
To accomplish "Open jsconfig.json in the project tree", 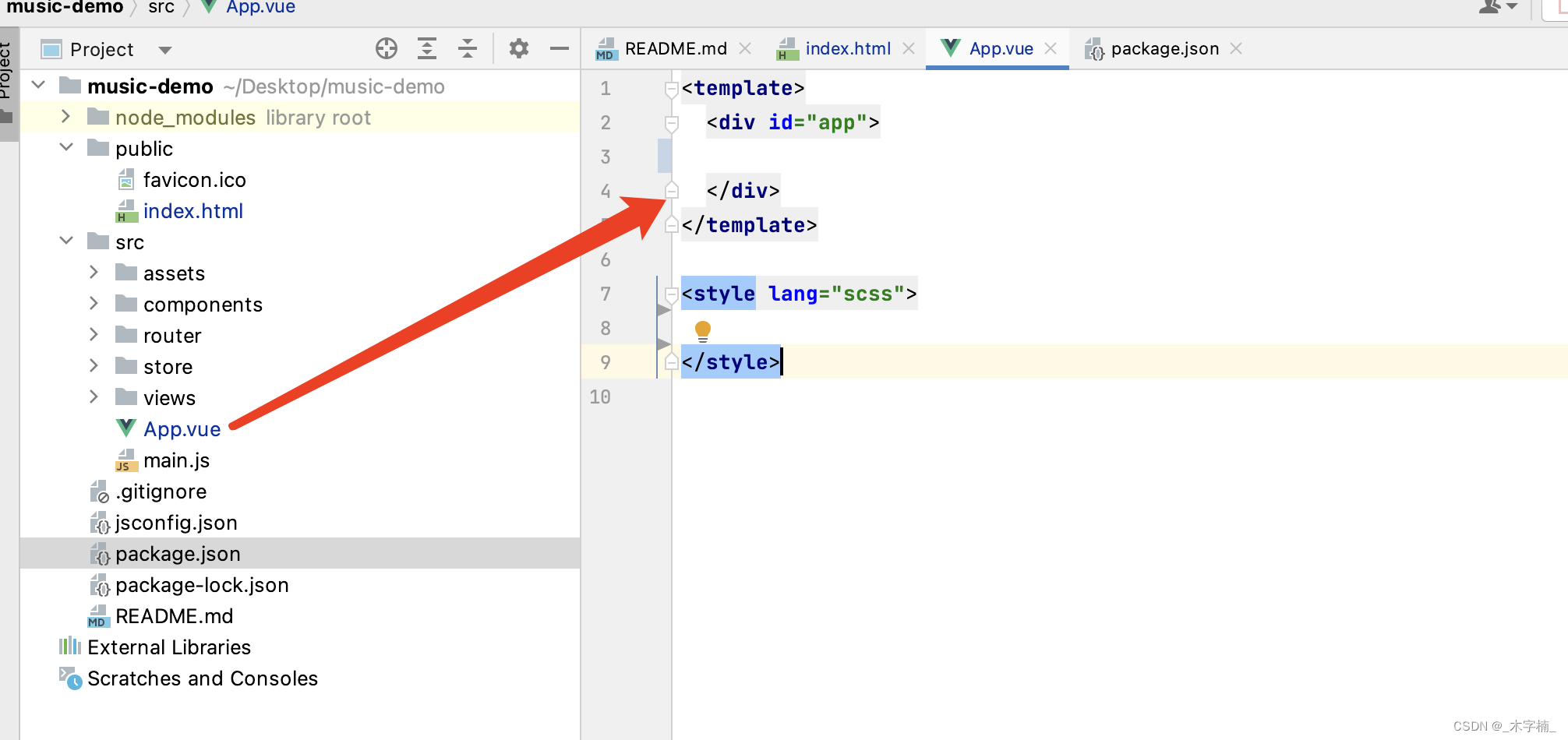I will pyautogui.click(x=176, y=523).
